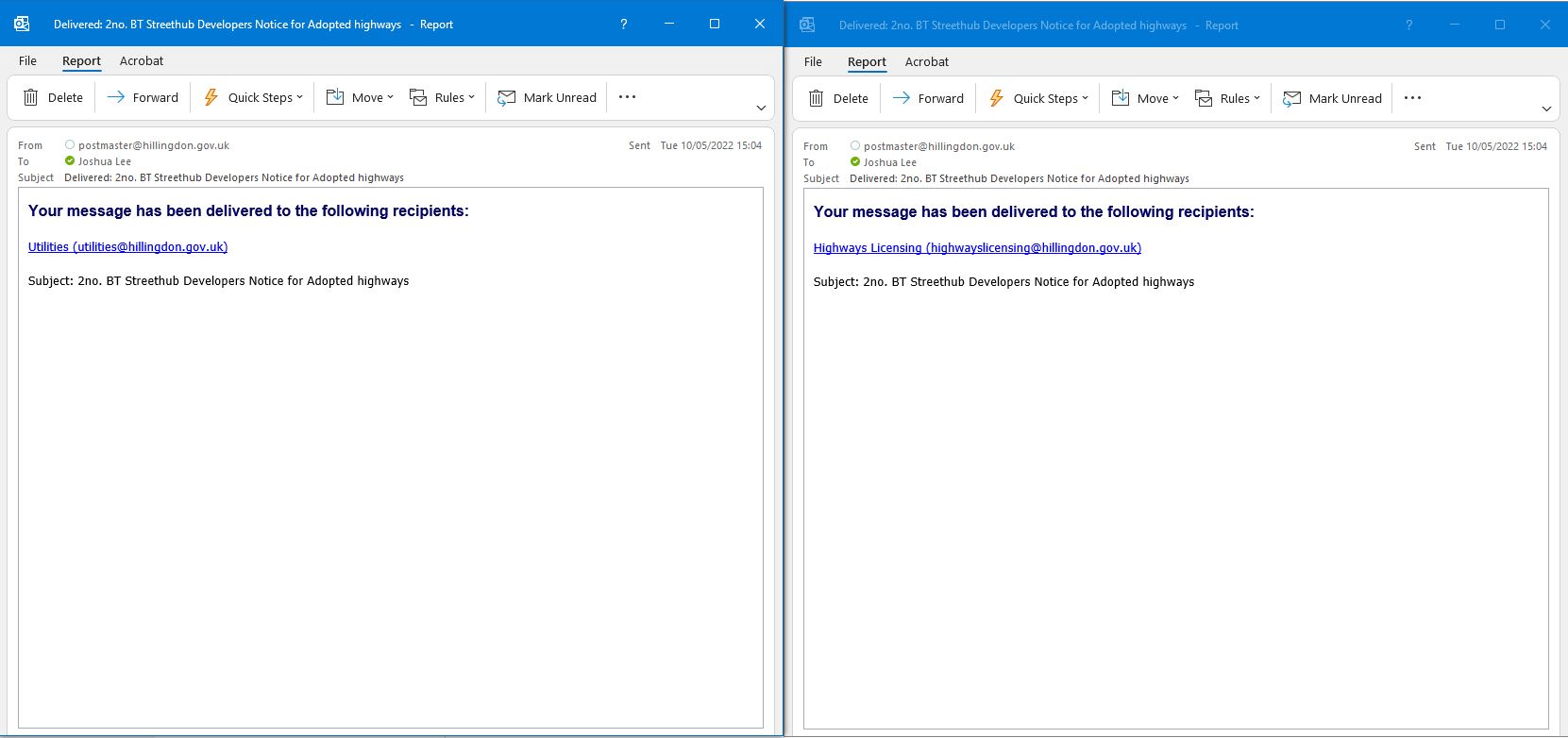Open highwayslicensing@hillingdon.gov.uk recipient link
The image size is (1568, 738).
(977, 247)
